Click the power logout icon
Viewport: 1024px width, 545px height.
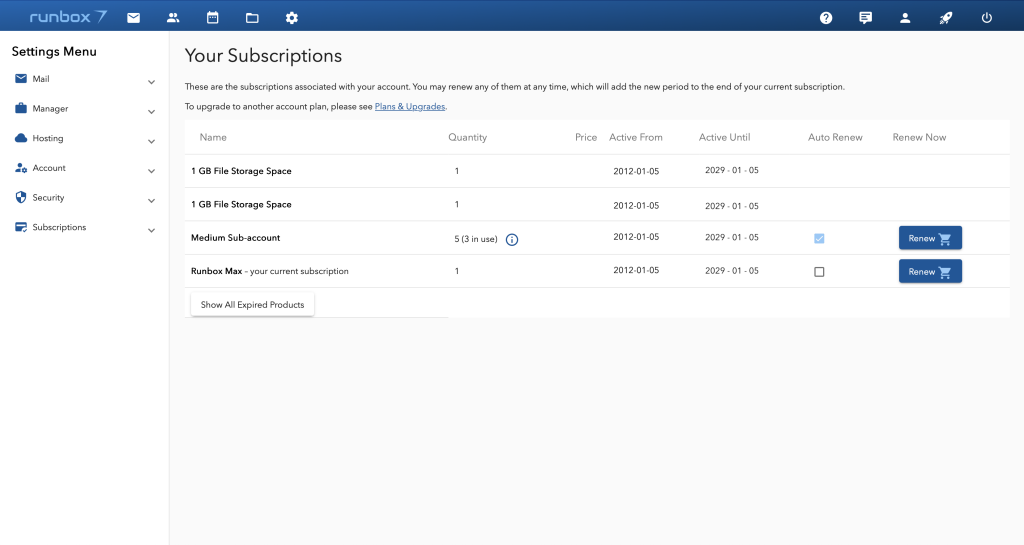click(987, 17)
